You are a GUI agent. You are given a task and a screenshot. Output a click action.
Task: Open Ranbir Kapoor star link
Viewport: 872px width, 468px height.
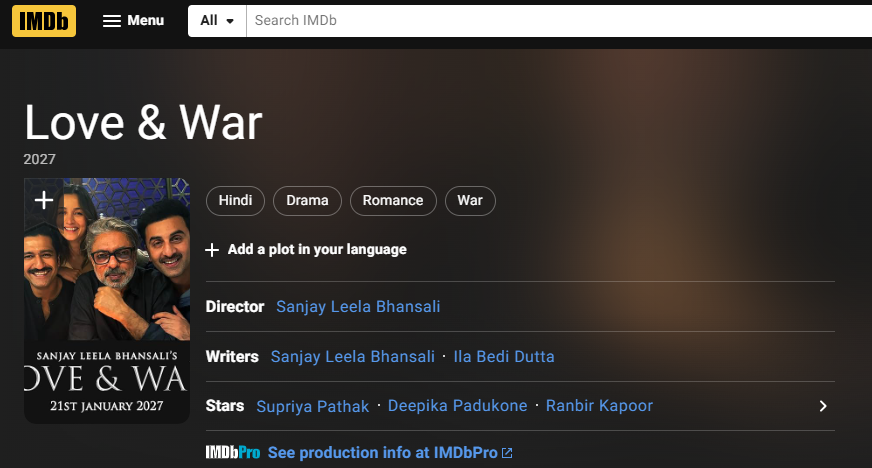(x=599, y=406)
